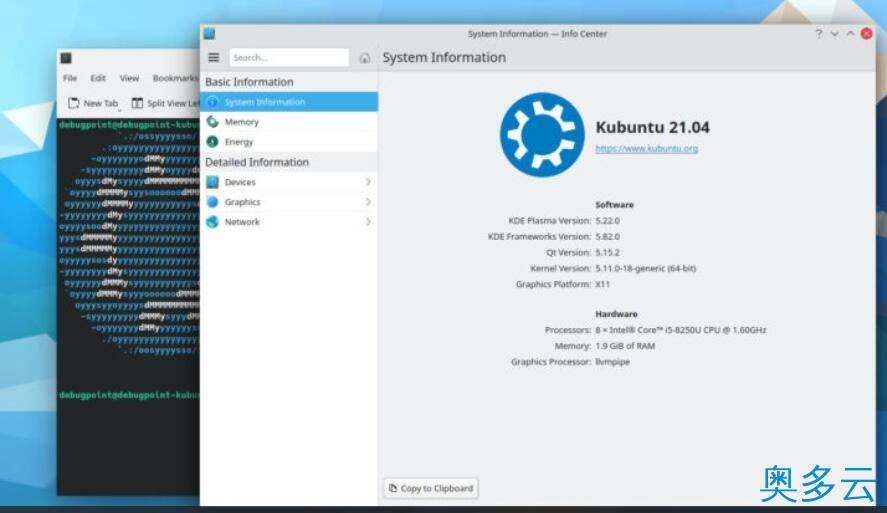Select the Memory entry
The width and height of the screenshot is (887, 513).
pyautogui.click(x=289, y=122)
